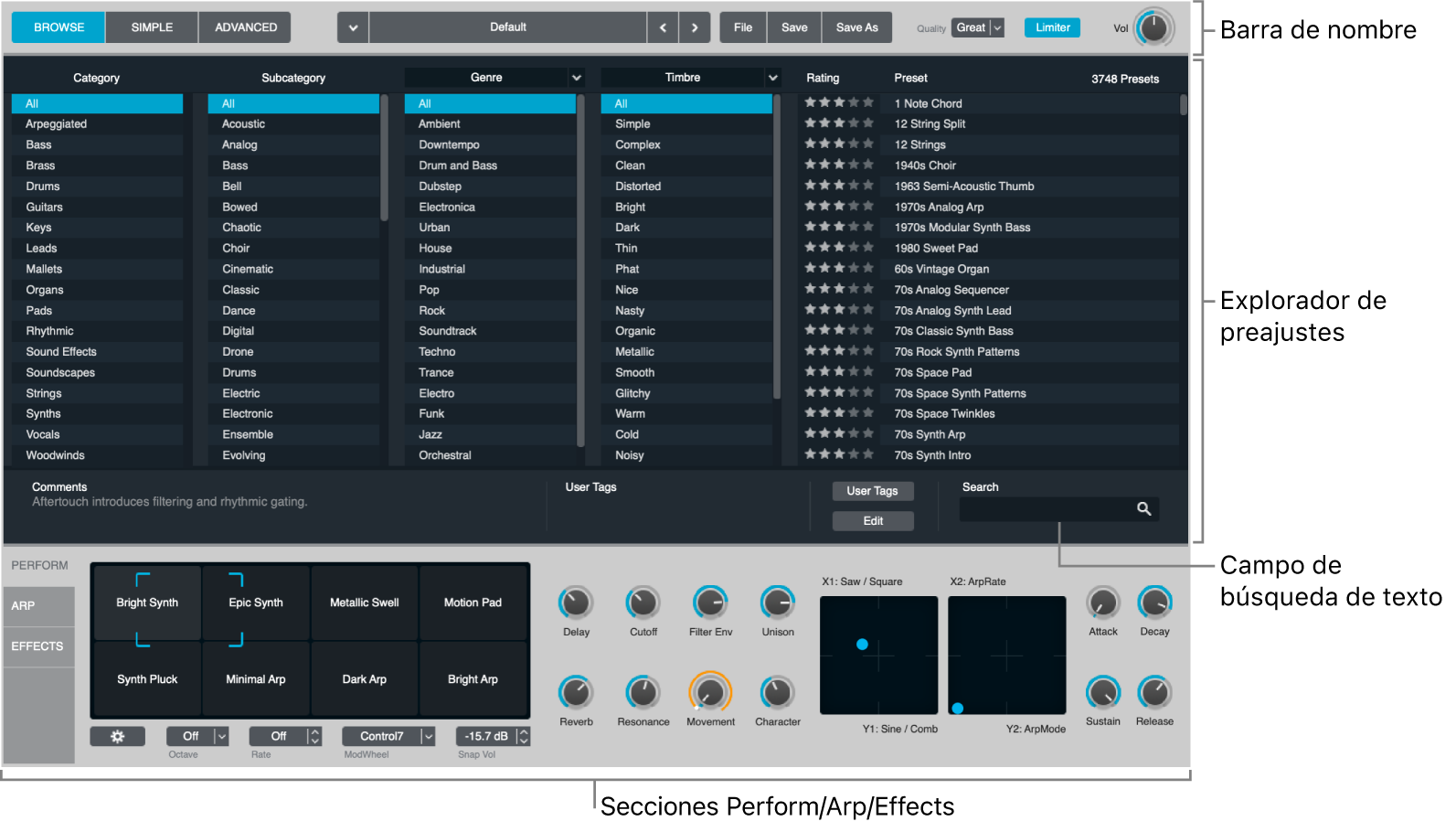
Task: Open the EFFECTS section tab
Action: 37,646
